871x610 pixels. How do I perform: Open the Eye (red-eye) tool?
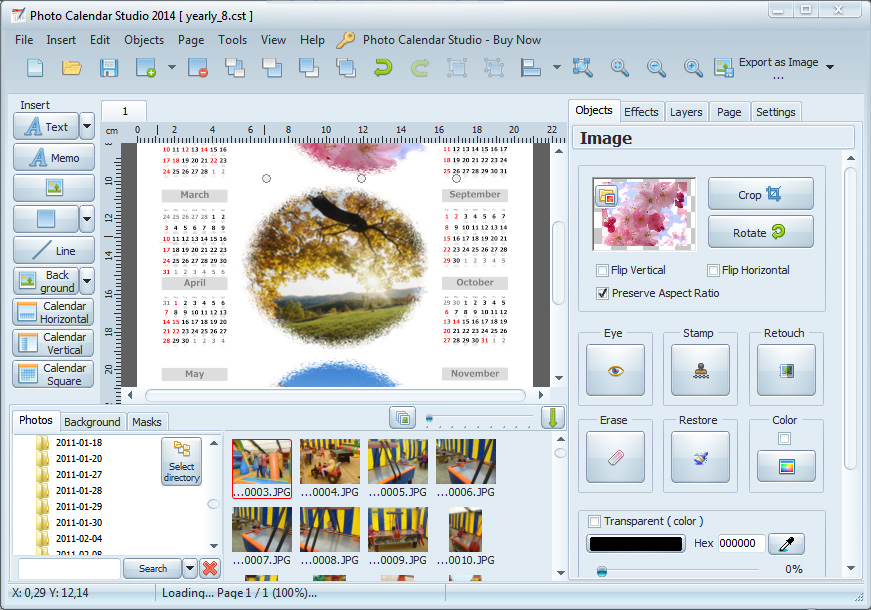coord(614,370)
